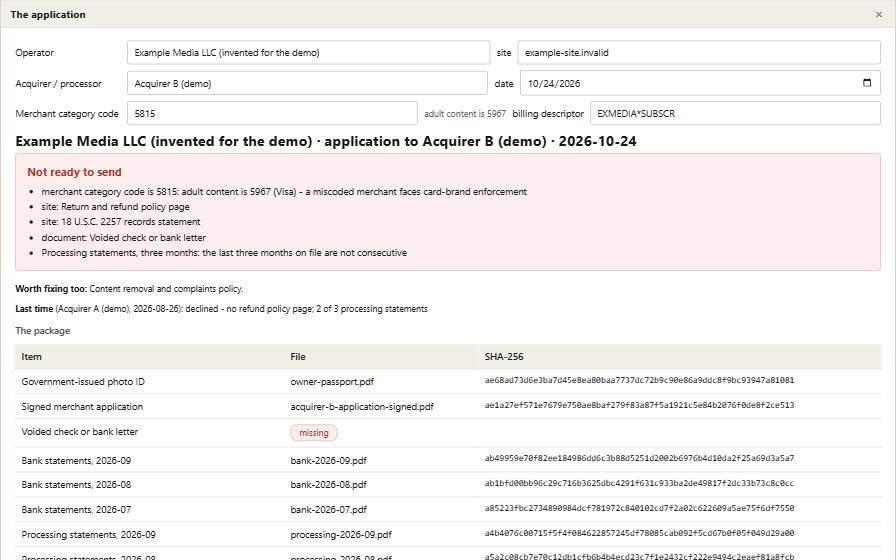Screen dimensions: 896x560
Task: Select the "Item" column header
Action: 31,357
